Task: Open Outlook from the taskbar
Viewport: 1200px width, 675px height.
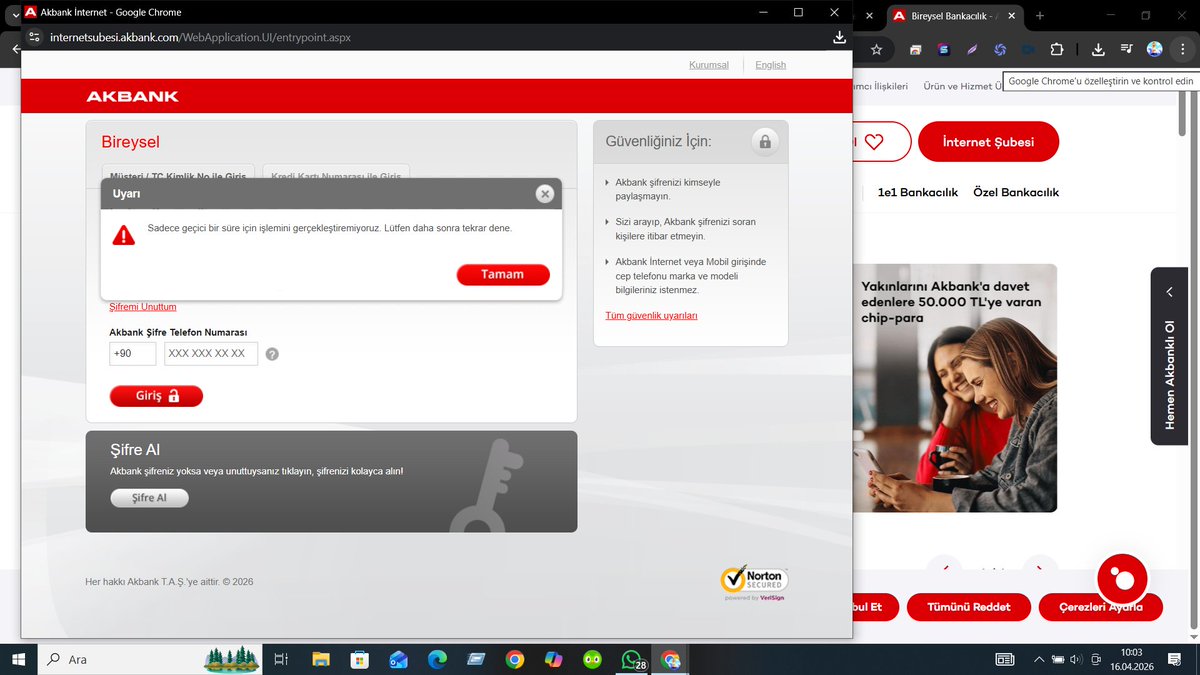Action: pyautogui.click(x=399, y=660)
